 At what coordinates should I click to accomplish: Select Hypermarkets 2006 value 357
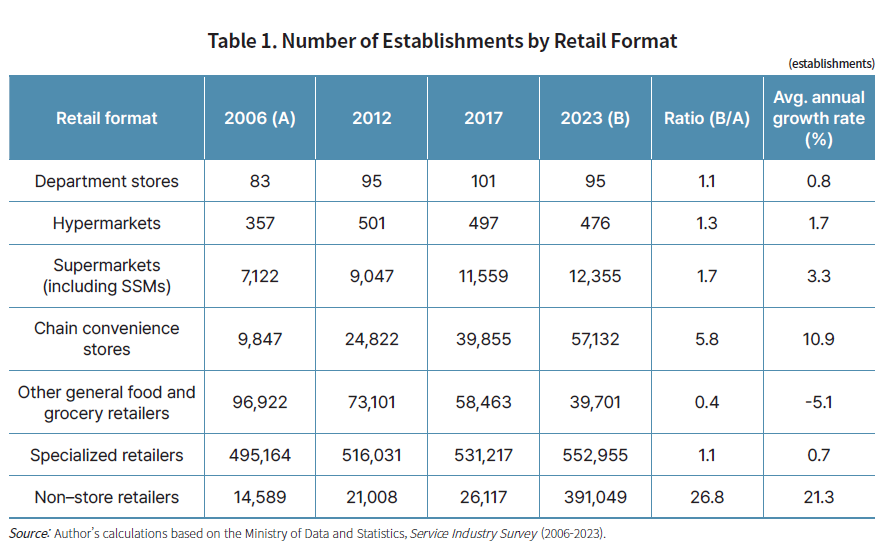[x=259, y=223]
